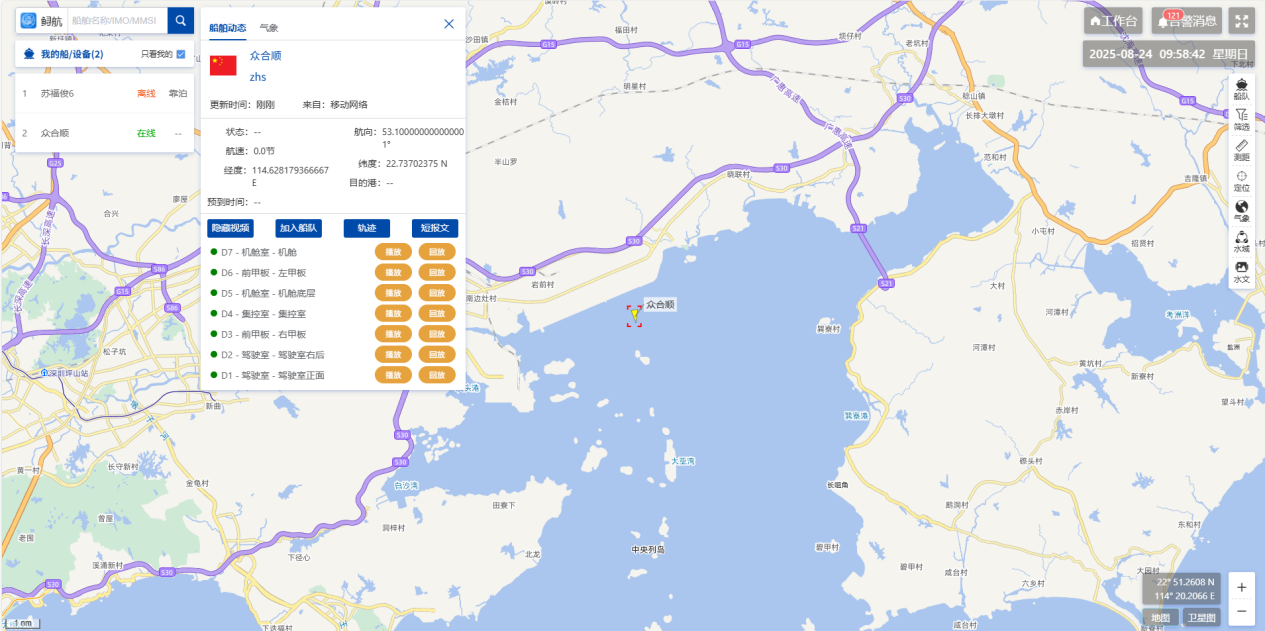This screenshot has height=631, width=1265.
Task: Activate the 定位 locate tool
Action: click(1241, 180)
